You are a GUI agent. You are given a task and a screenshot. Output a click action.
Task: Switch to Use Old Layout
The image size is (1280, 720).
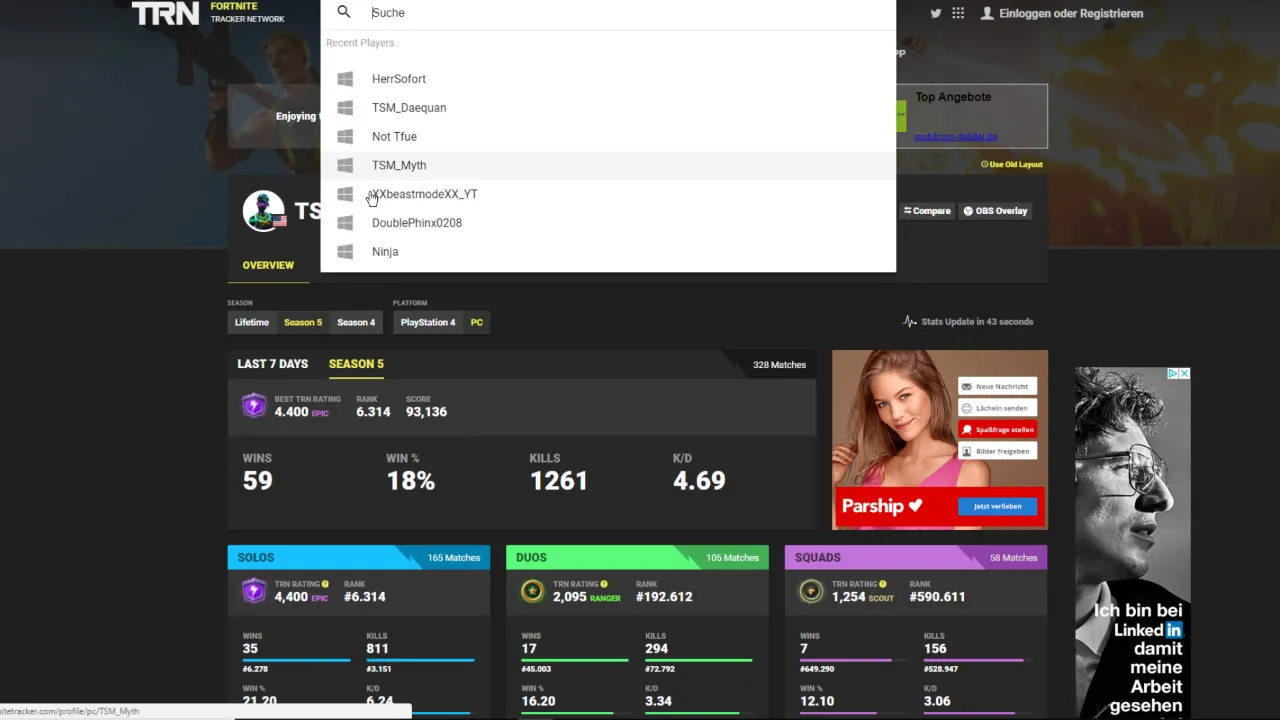tap(1012, 164)
